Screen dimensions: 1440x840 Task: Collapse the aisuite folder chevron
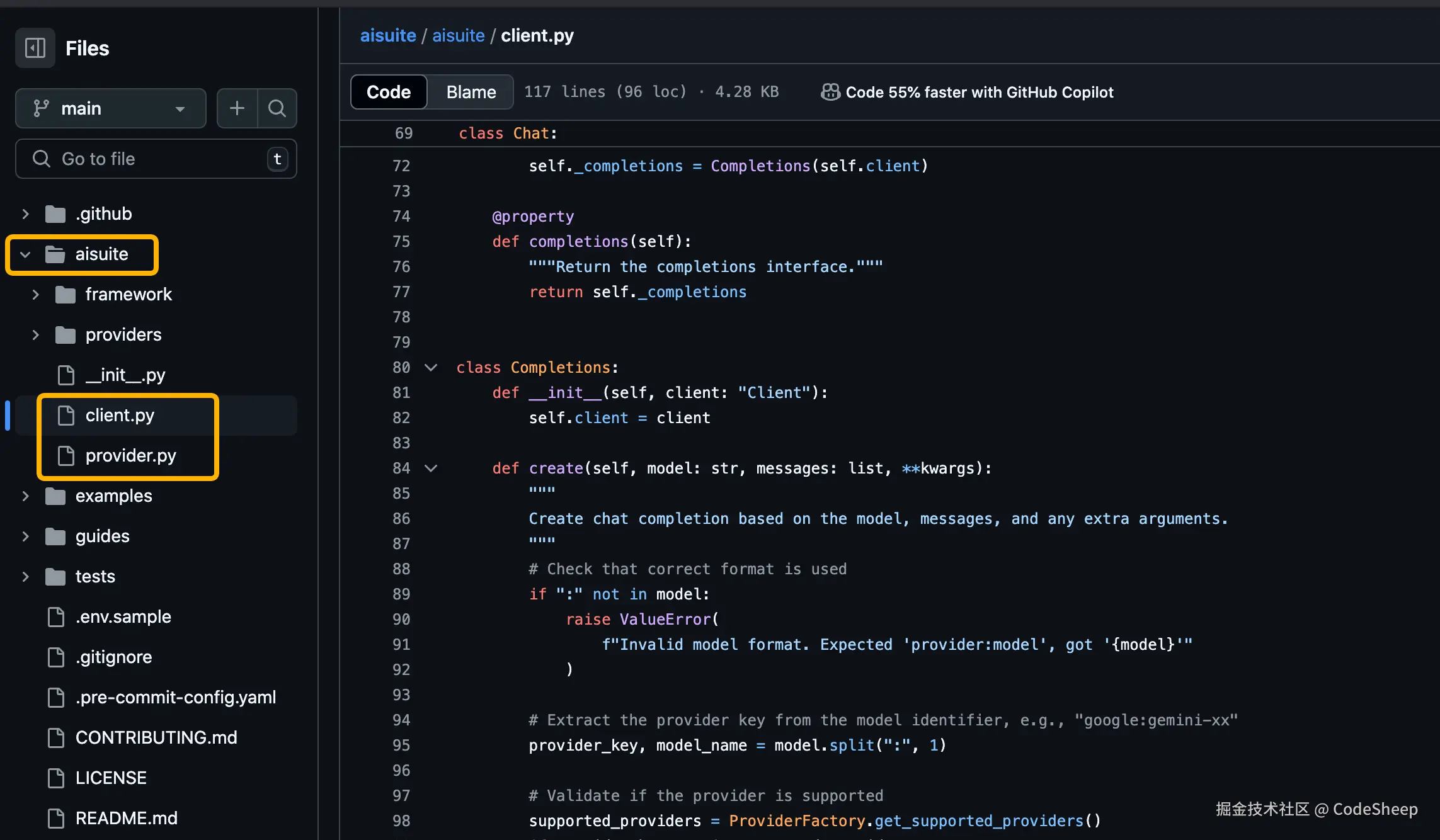coord(25,254)
